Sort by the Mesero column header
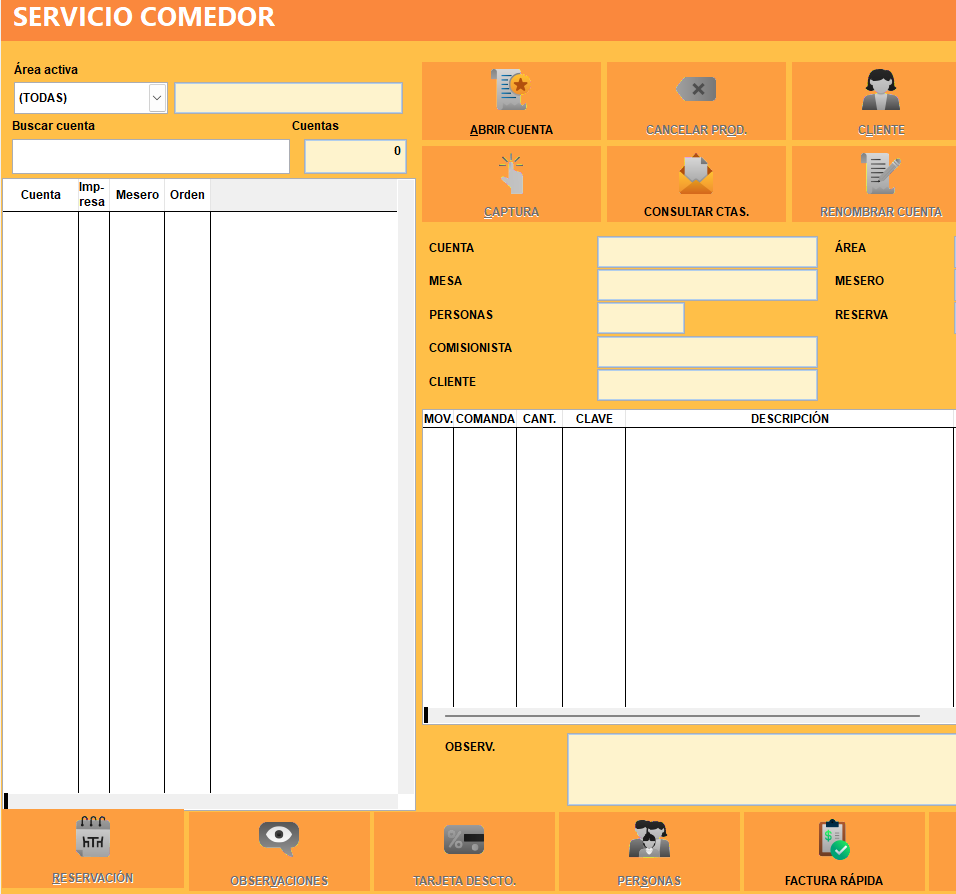Image resolution: width=956 pixels, height=894 pixels. coord(137,195)
